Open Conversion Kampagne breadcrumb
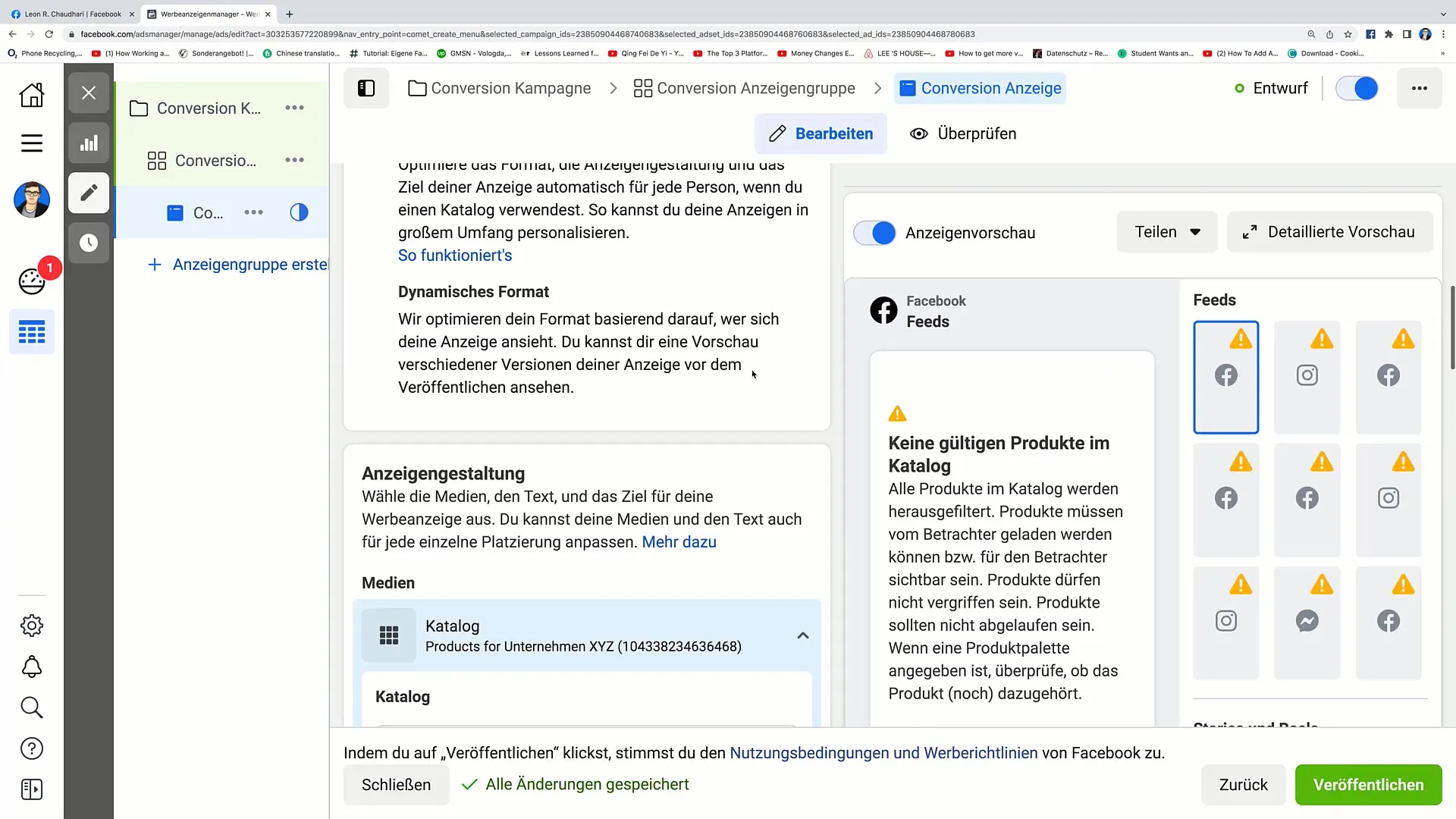This screenshot has width=1456, height=819. click(x=500, y=88)
